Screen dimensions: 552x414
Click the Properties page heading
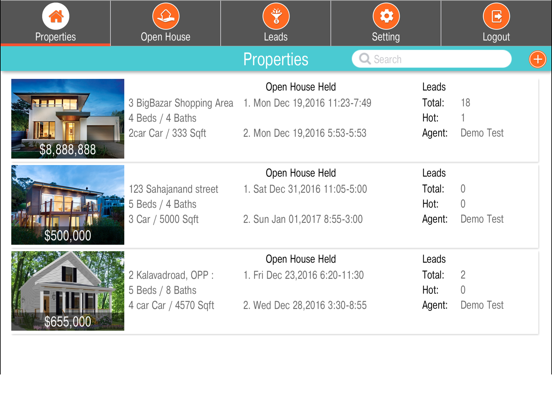coord(276,59)
